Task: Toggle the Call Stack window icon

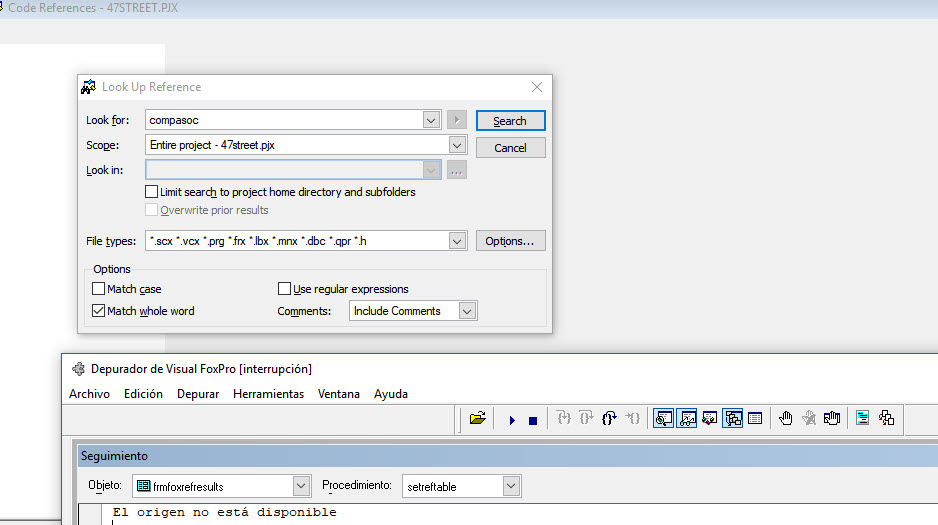Action: tap(733, 419)
